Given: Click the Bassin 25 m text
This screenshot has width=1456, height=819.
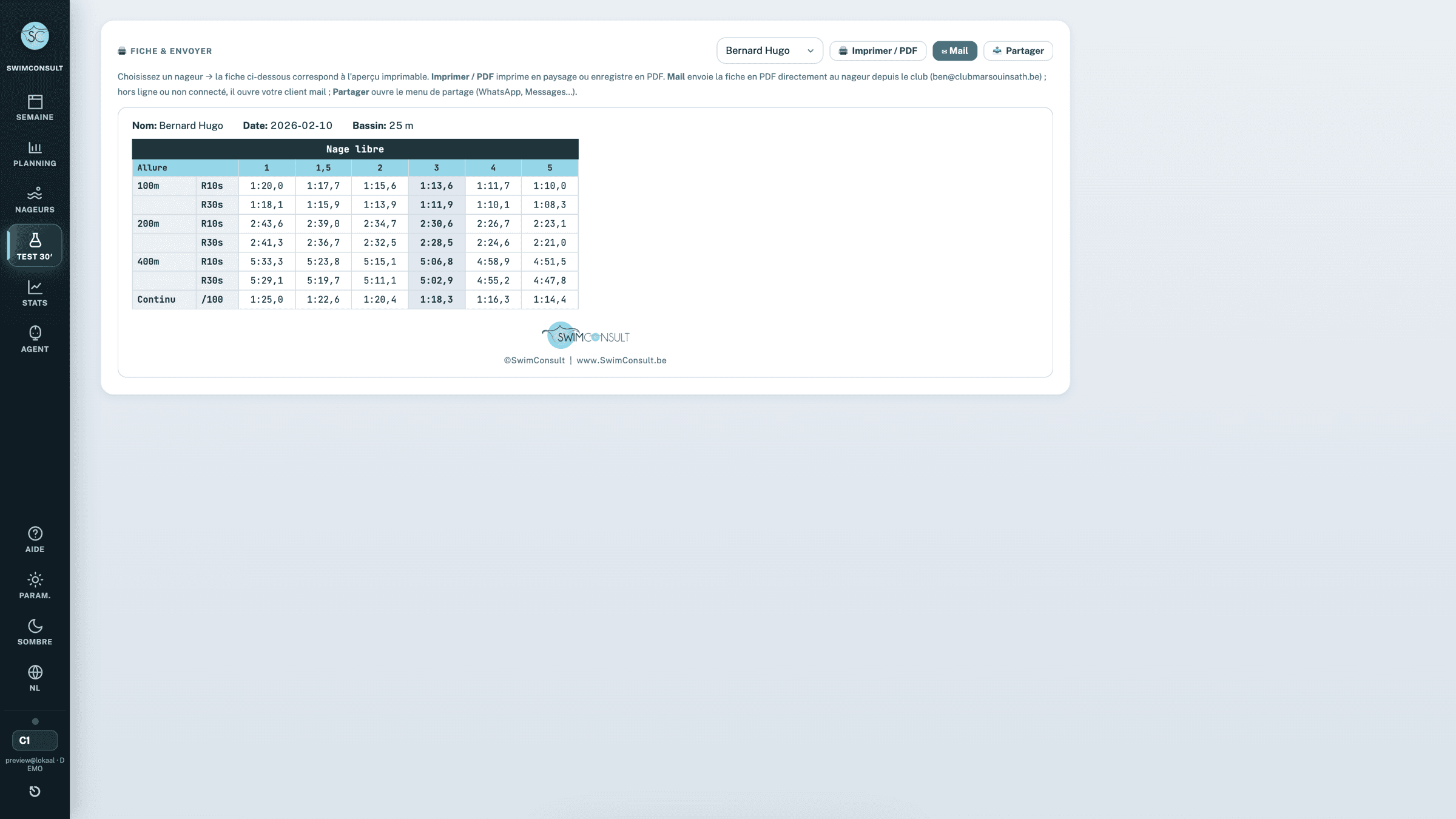Looking at the screenshot, I should (x=383, y=126).
